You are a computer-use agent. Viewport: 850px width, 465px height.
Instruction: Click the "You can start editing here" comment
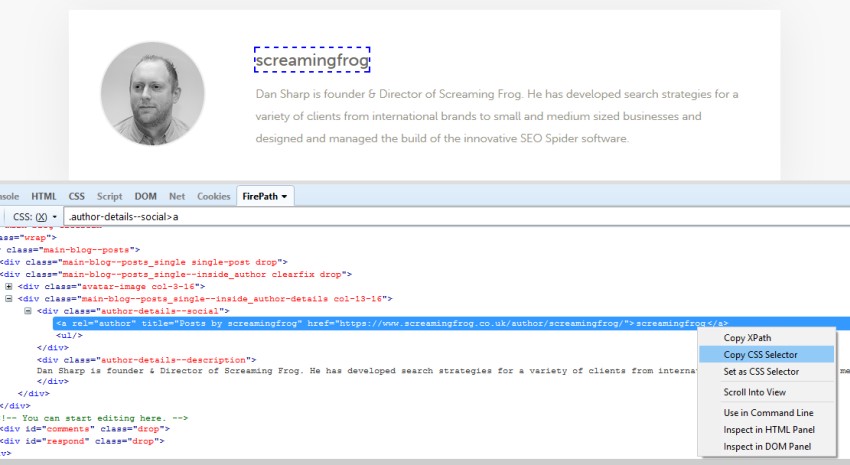pyautogui.click(x=94, y=418)
